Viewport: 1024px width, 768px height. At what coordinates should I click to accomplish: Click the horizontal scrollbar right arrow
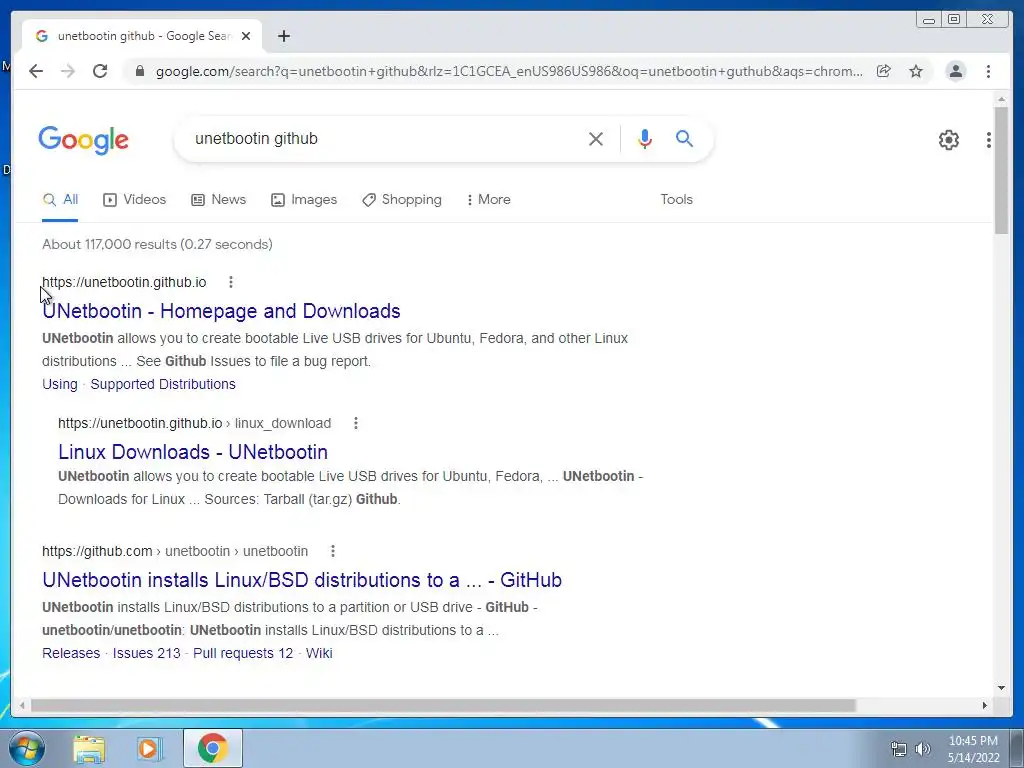point(985,705)
